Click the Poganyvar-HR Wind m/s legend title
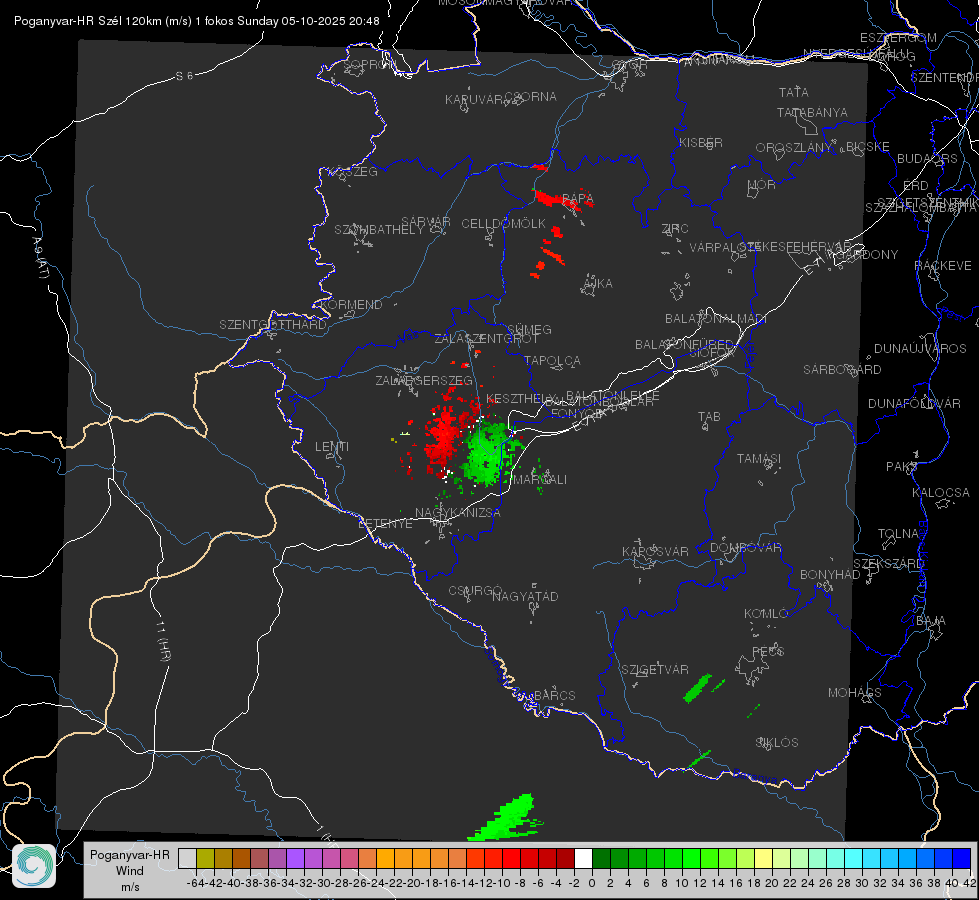979x900 pixels. 130,871
